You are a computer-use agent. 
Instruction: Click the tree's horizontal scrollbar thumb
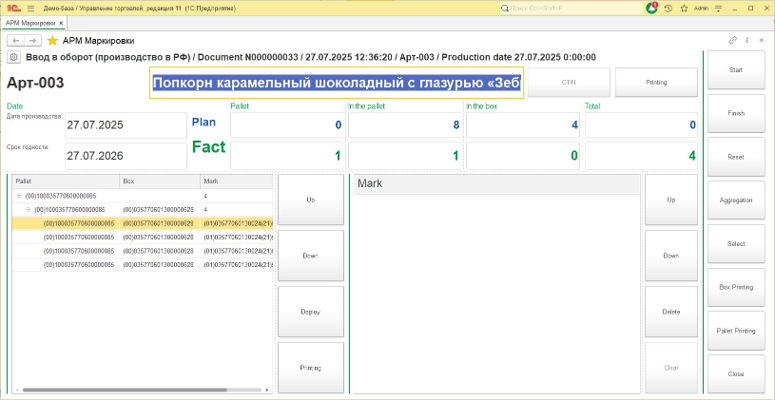point(125,390)
